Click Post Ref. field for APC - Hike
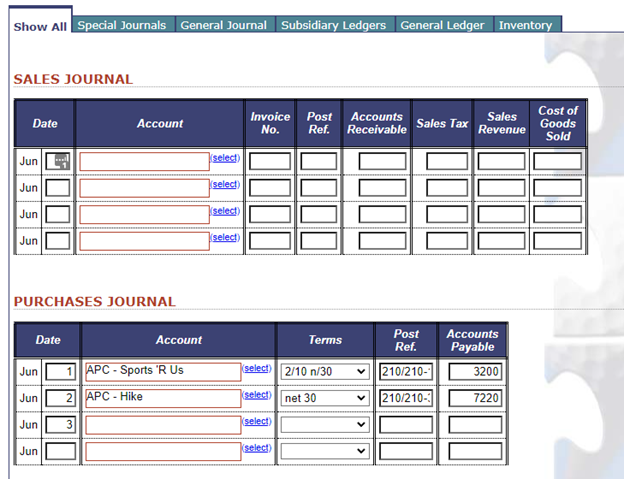 click(x=406, y=398)
